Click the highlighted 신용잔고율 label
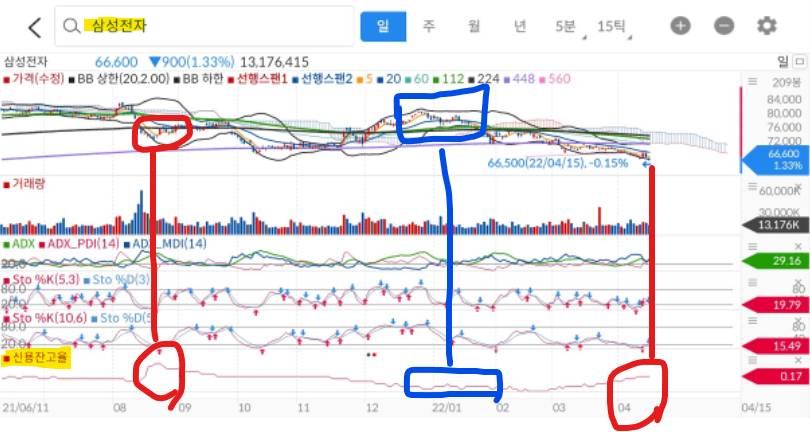This screenshot has width=810, height=432. pos(40,358)
